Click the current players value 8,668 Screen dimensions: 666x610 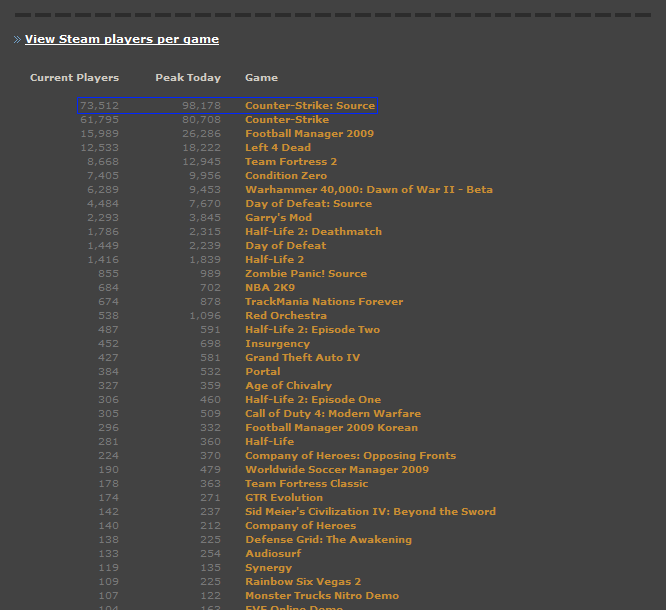pyautogui.click(x=103, y=161)
